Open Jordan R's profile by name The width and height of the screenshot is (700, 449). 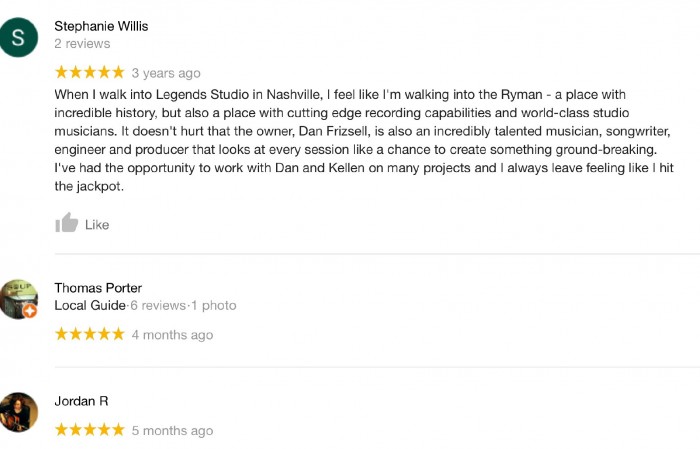point(81,401)
